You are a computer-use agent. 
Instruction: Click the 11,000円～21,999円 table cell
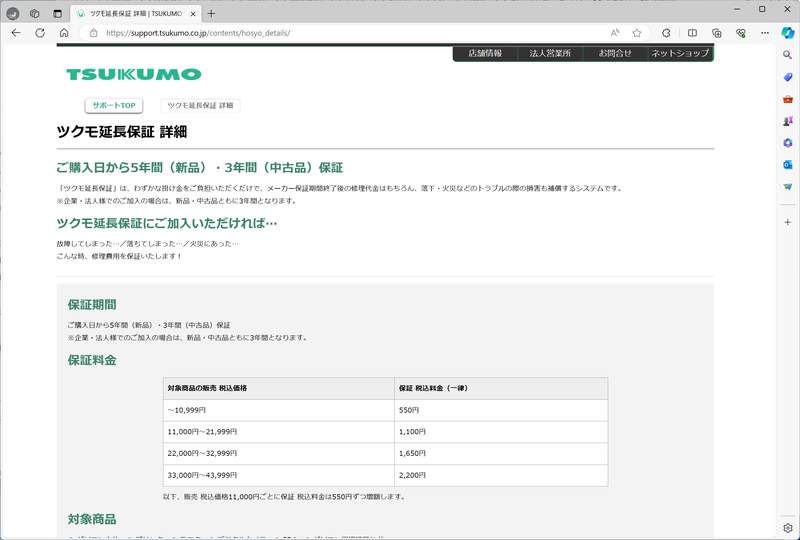[279, 432]
